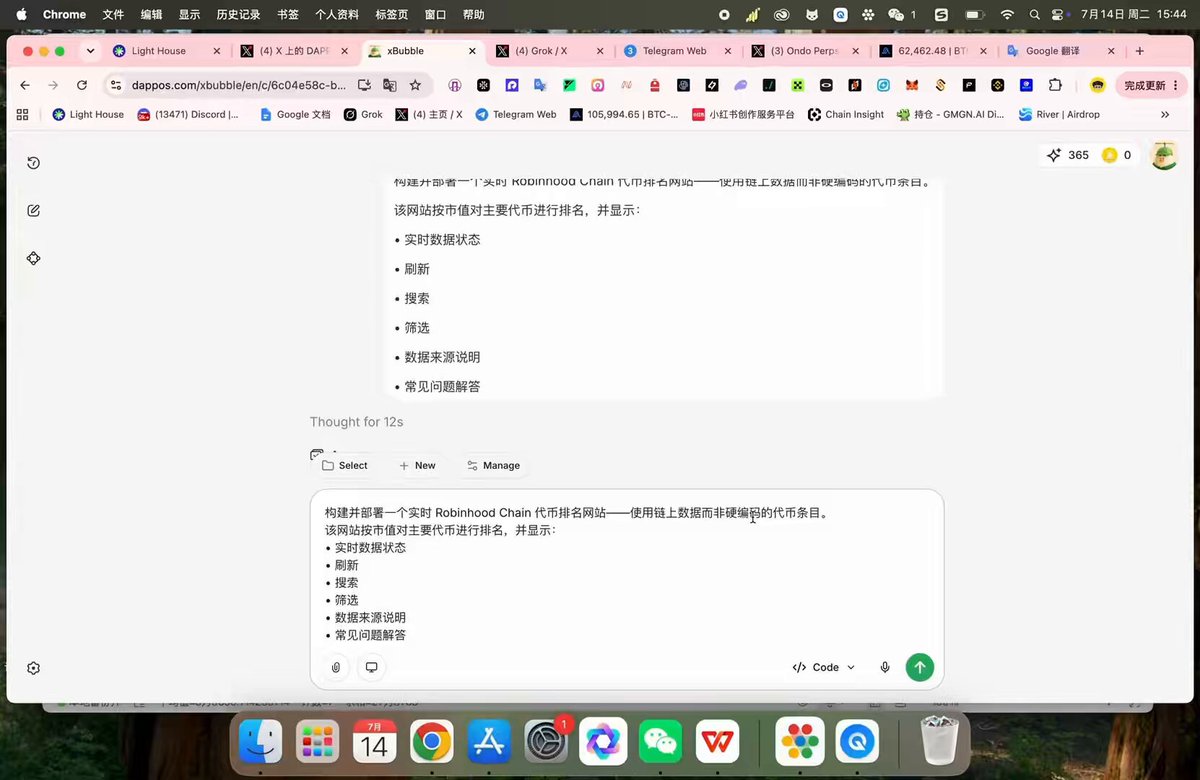The height and width of the screenshot is (780, 1200).
Task: Activate microphone voice input
Action: 885,667
